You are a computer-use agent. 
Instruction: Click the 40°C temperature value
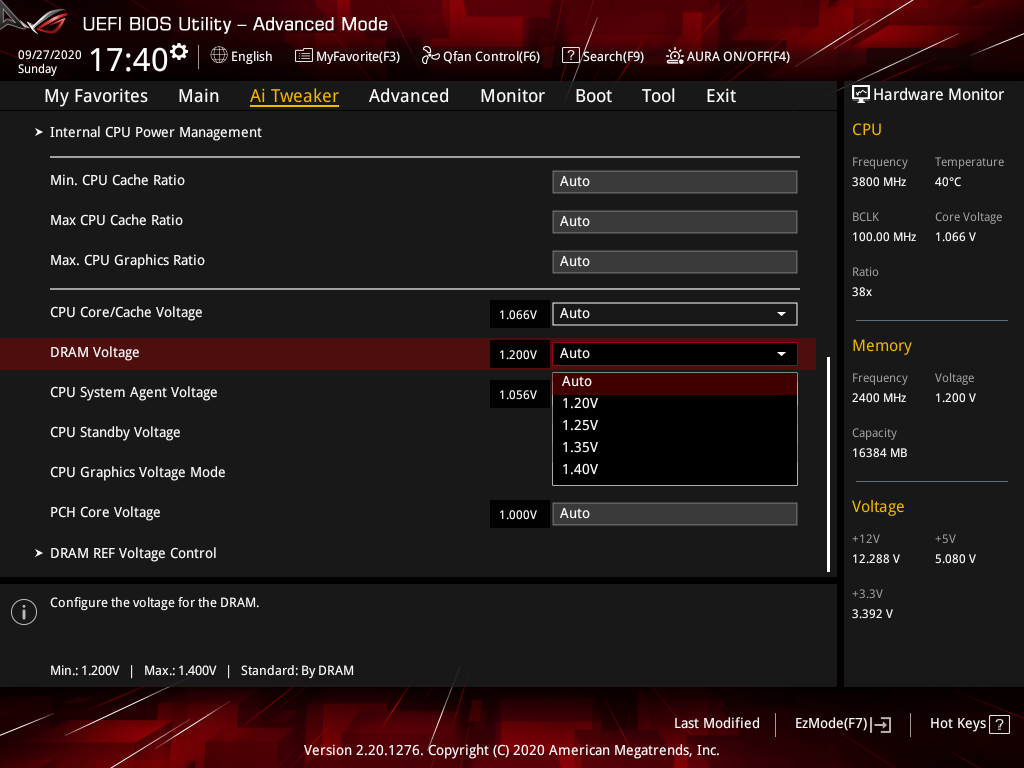948,182
